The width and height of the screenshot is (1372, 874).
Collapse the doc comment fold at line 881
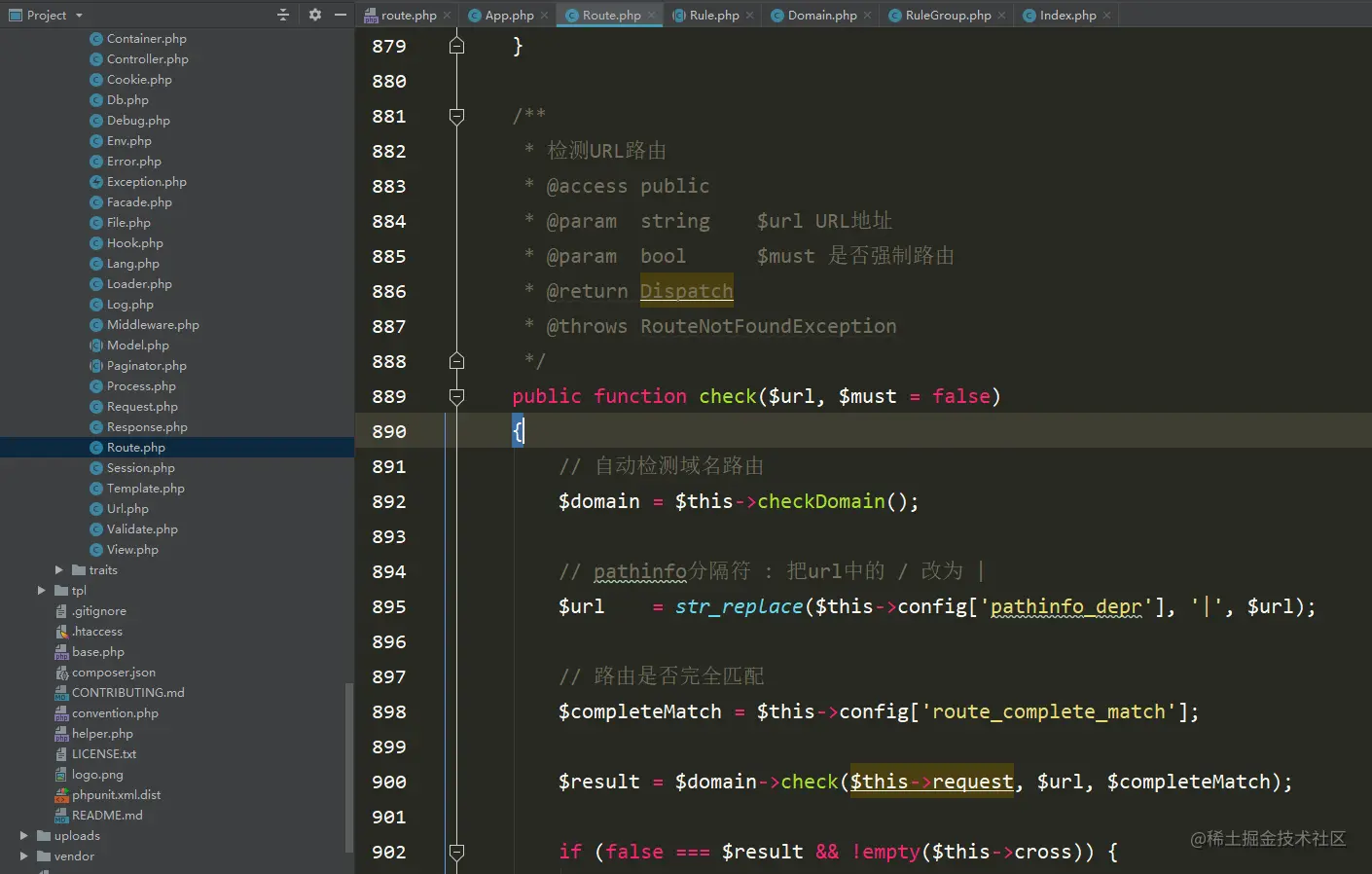(456, 116)
